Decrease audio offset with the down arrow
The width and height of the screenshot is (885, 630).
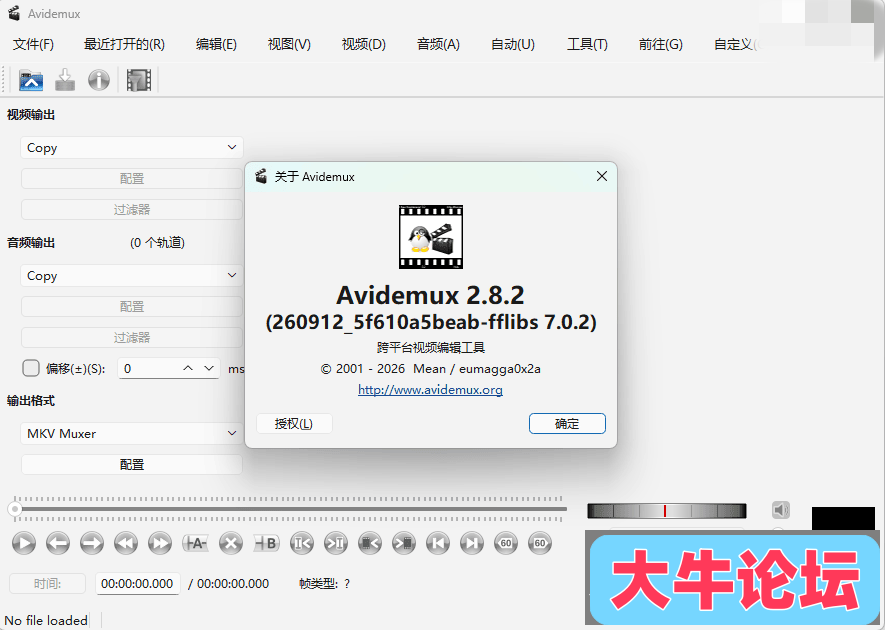click(x=209, y=368)
